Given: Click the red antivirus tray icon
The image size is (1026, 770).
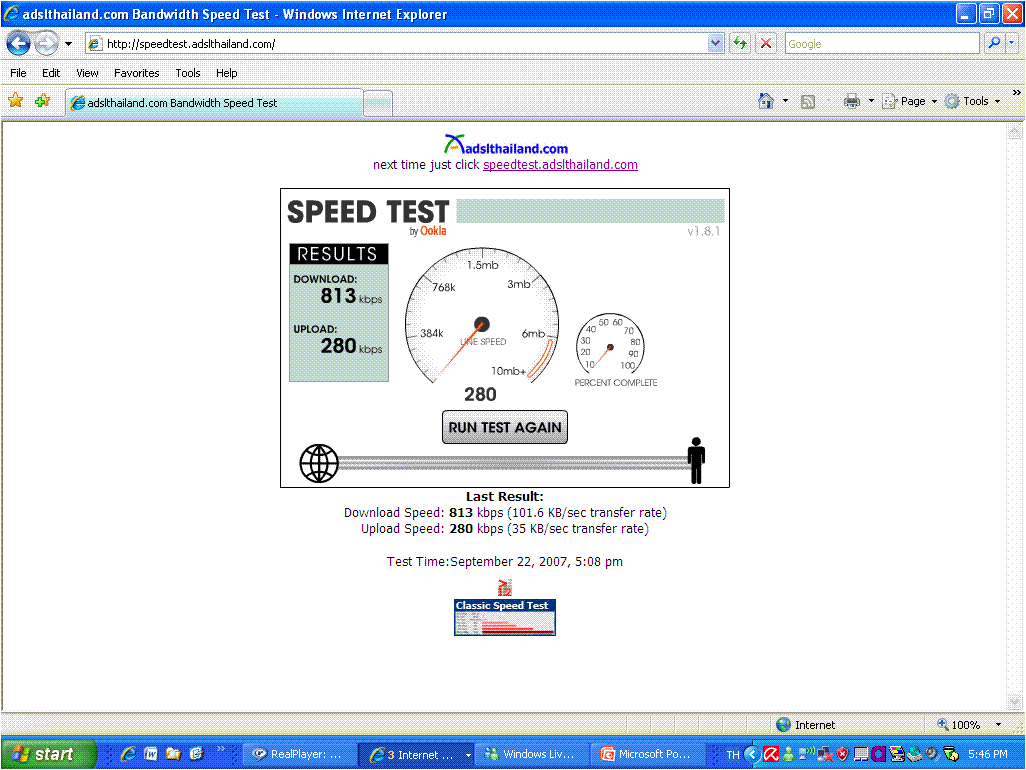Looking at the screenshot, I should point(771,754).
